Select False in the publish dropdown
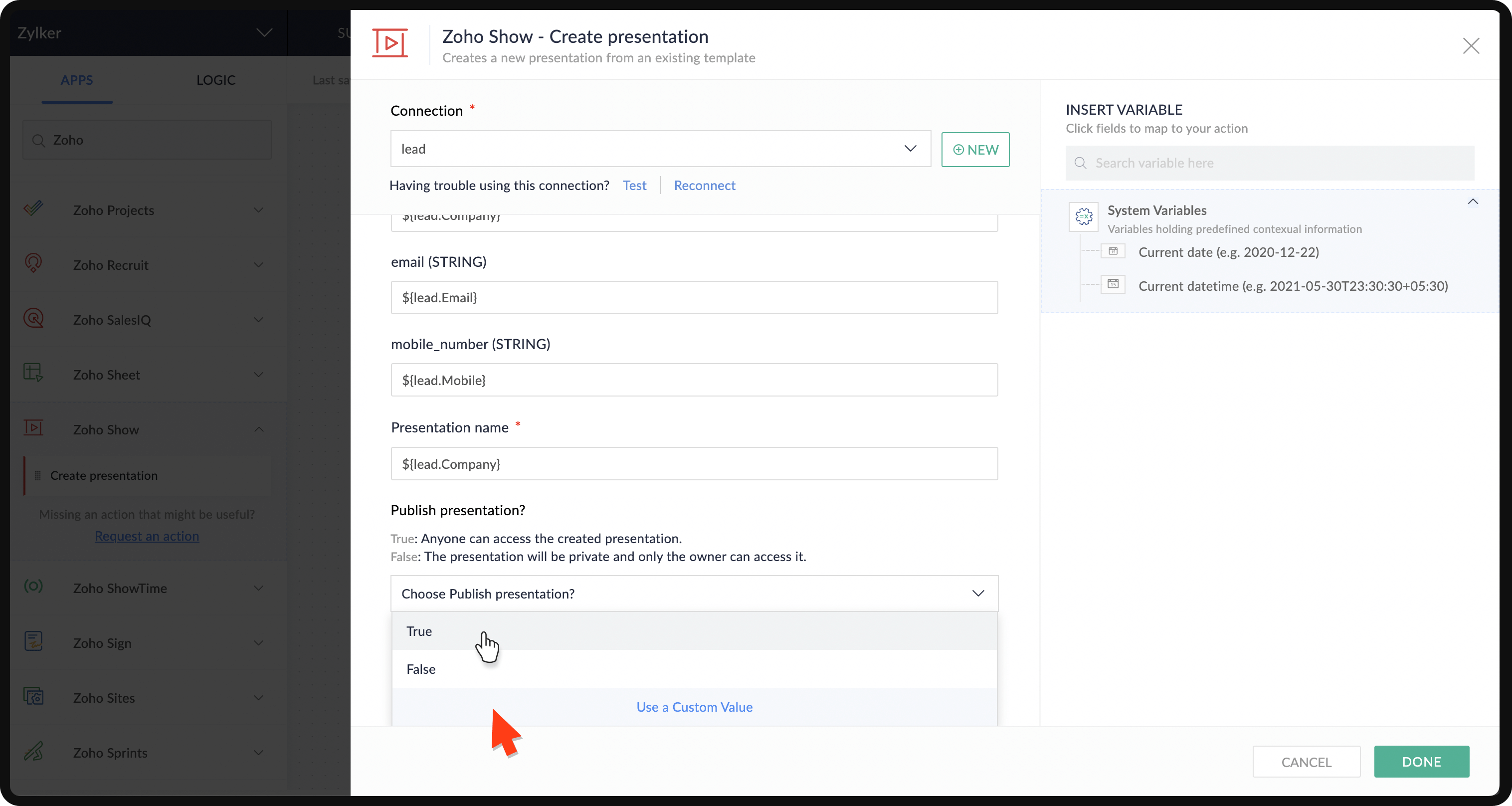The height and width of the screenshot is (806, 1512). pyautogui.click(x=421, y=669)
